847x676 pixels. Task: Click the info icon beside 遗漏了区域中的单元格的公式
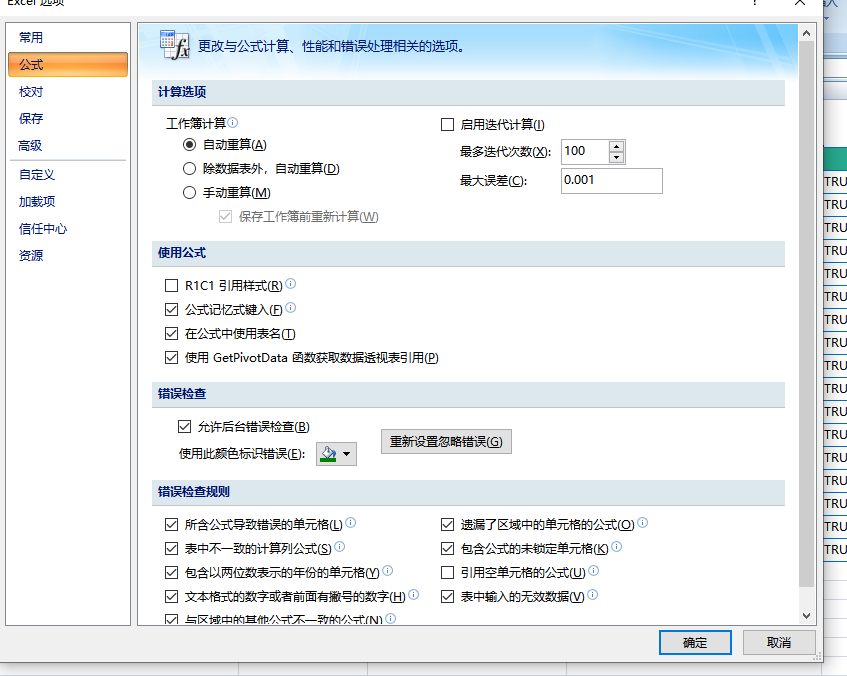coord(643,522)
